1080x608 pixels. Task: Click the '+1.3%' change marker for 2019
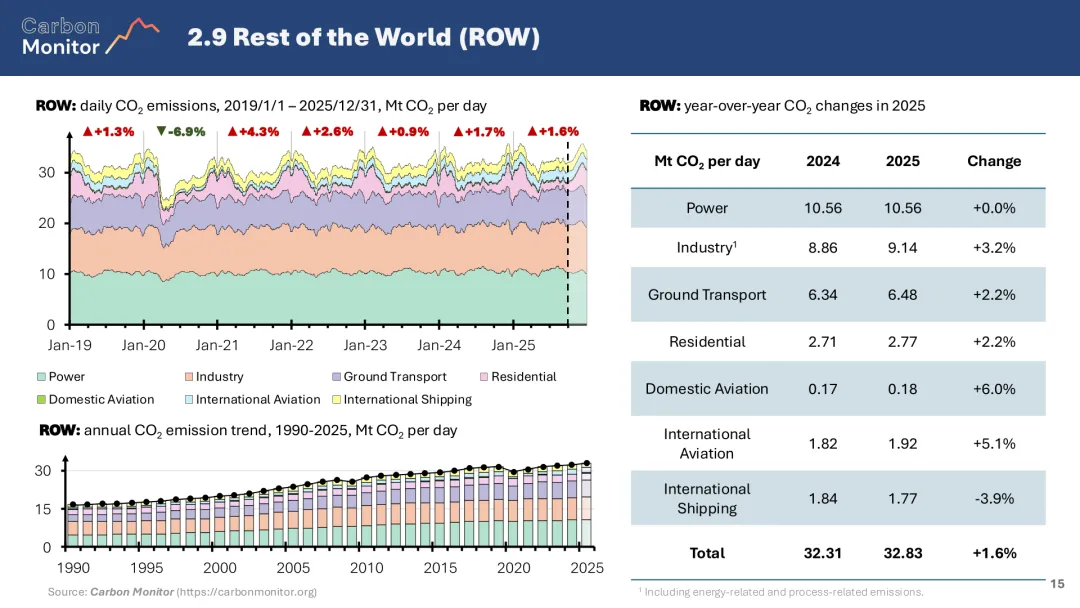pos(109,132)
